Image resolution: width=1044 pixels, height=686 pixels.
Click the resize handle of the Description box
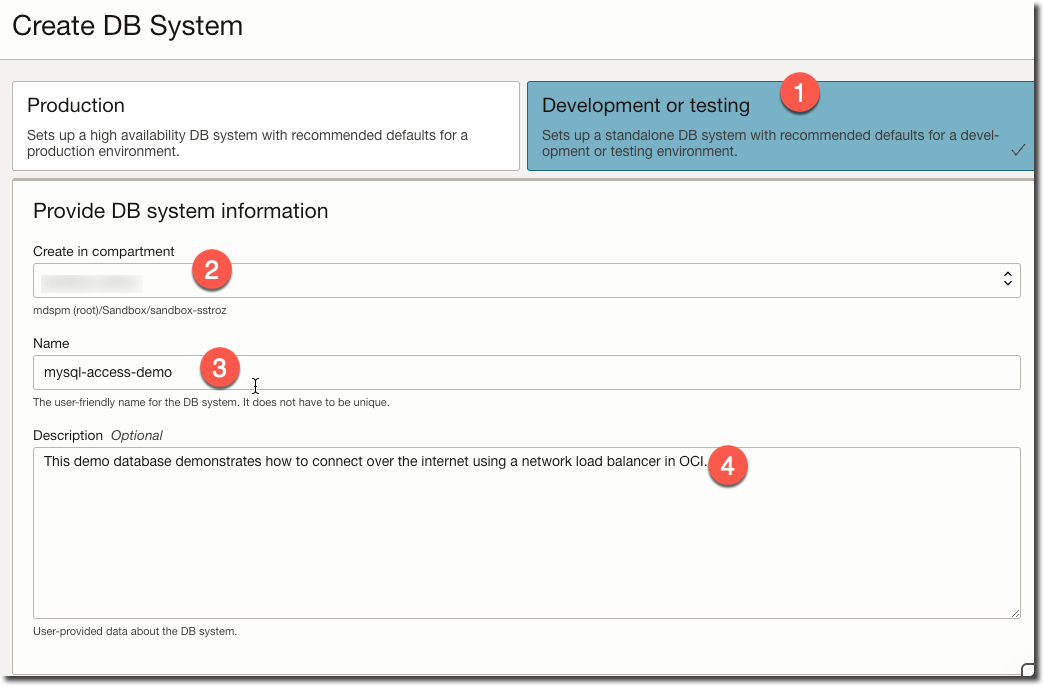pos(1015,612)
